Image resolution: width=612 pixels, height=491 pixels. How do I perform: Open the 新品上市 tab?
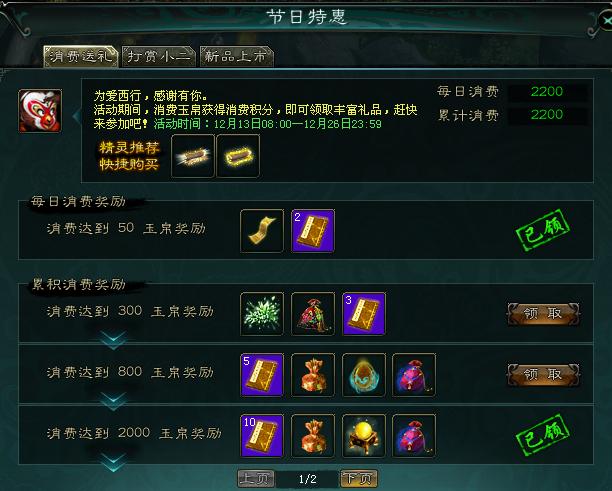(237, 57)
